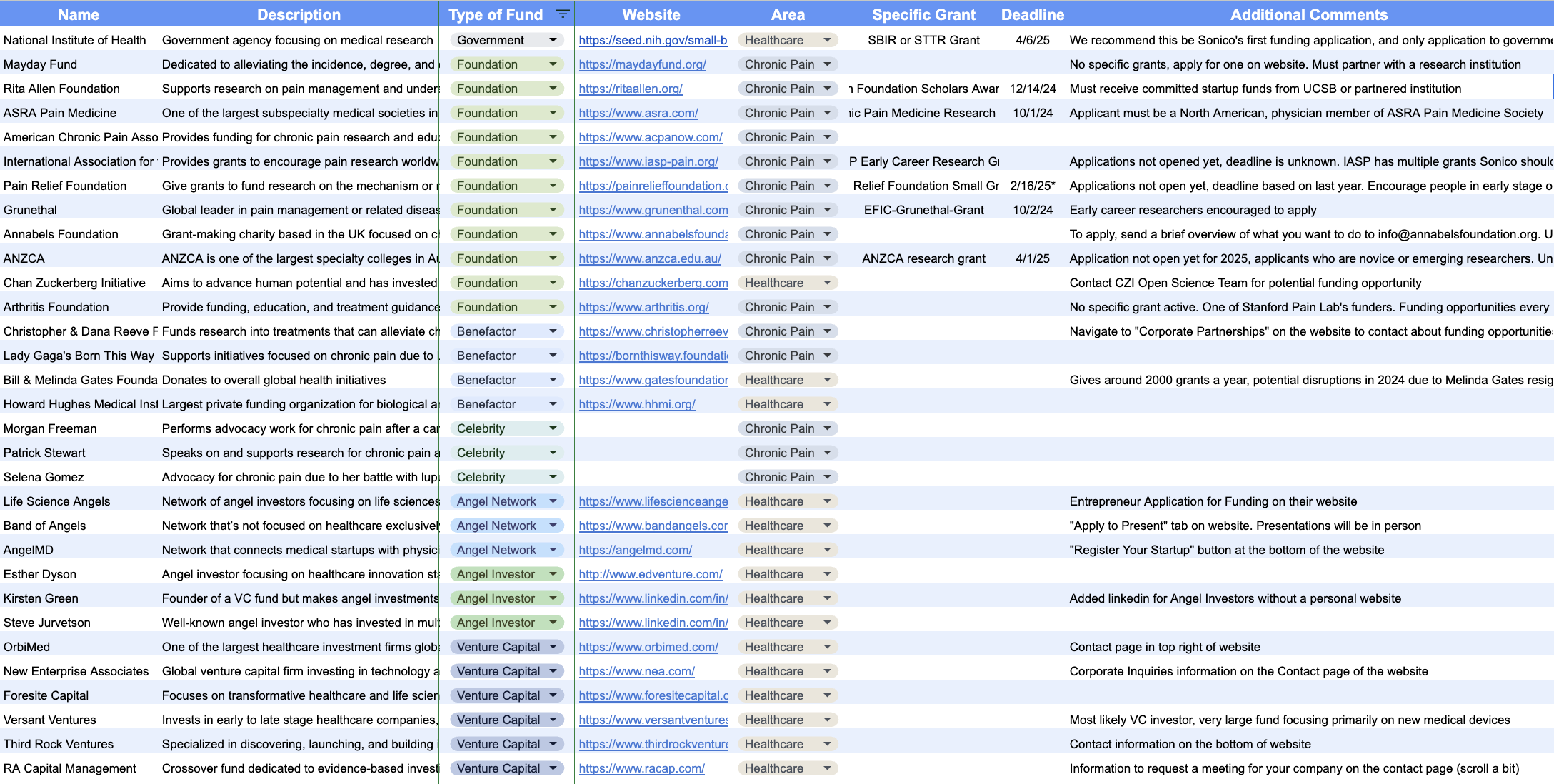Visit the www.orbimed.com link
Screen dimensions: 1554x784
648,647
